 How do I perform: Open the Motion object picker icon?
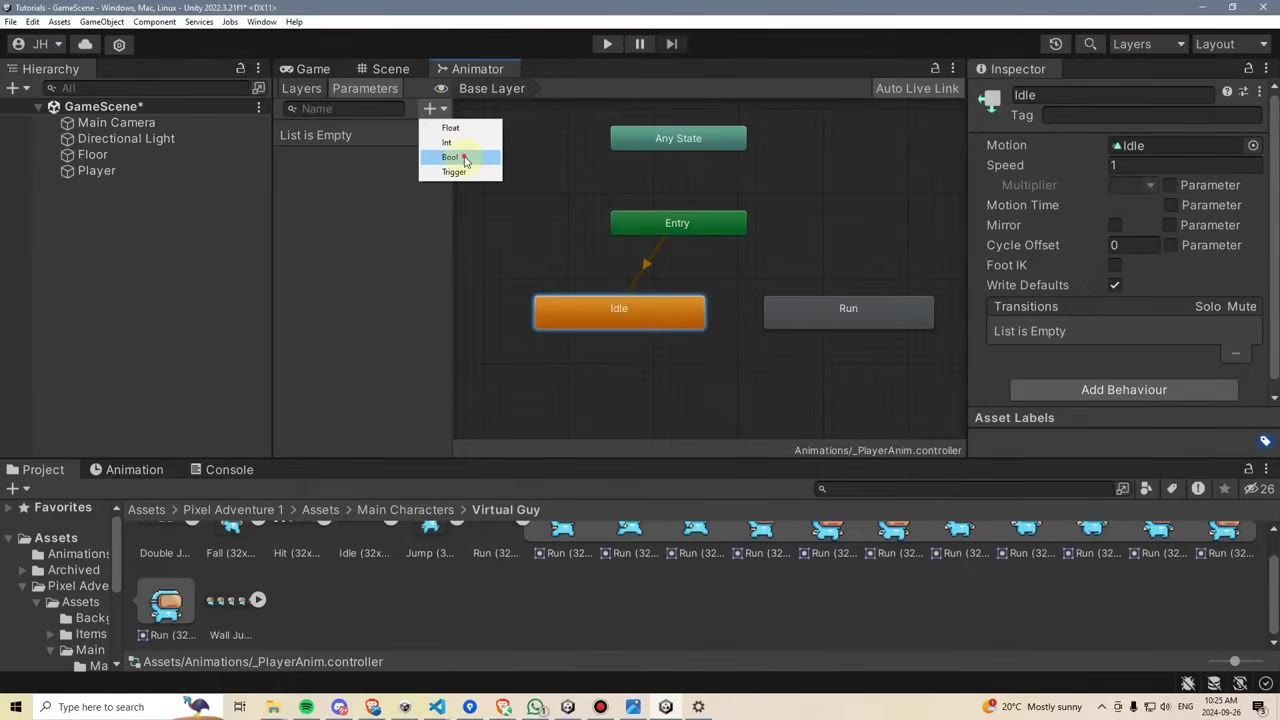coord(1253,145)
